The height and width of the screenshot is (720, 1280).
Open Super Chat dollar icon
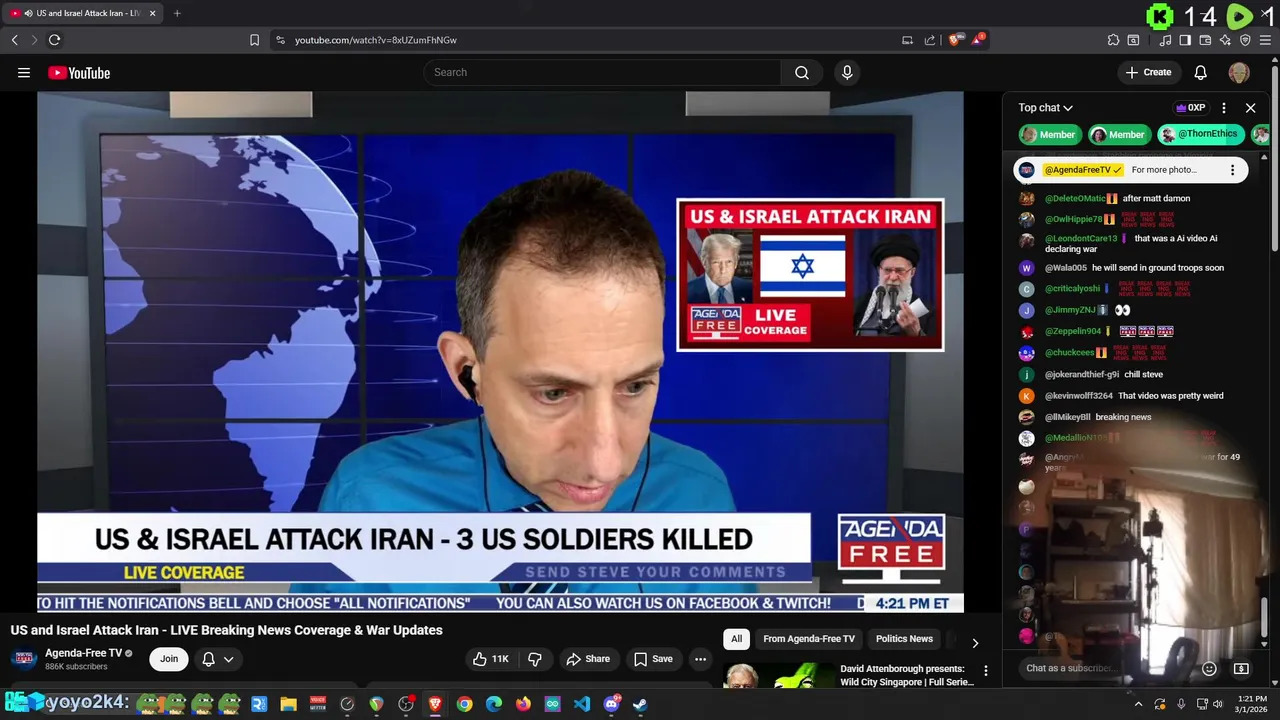[1241, 668]
